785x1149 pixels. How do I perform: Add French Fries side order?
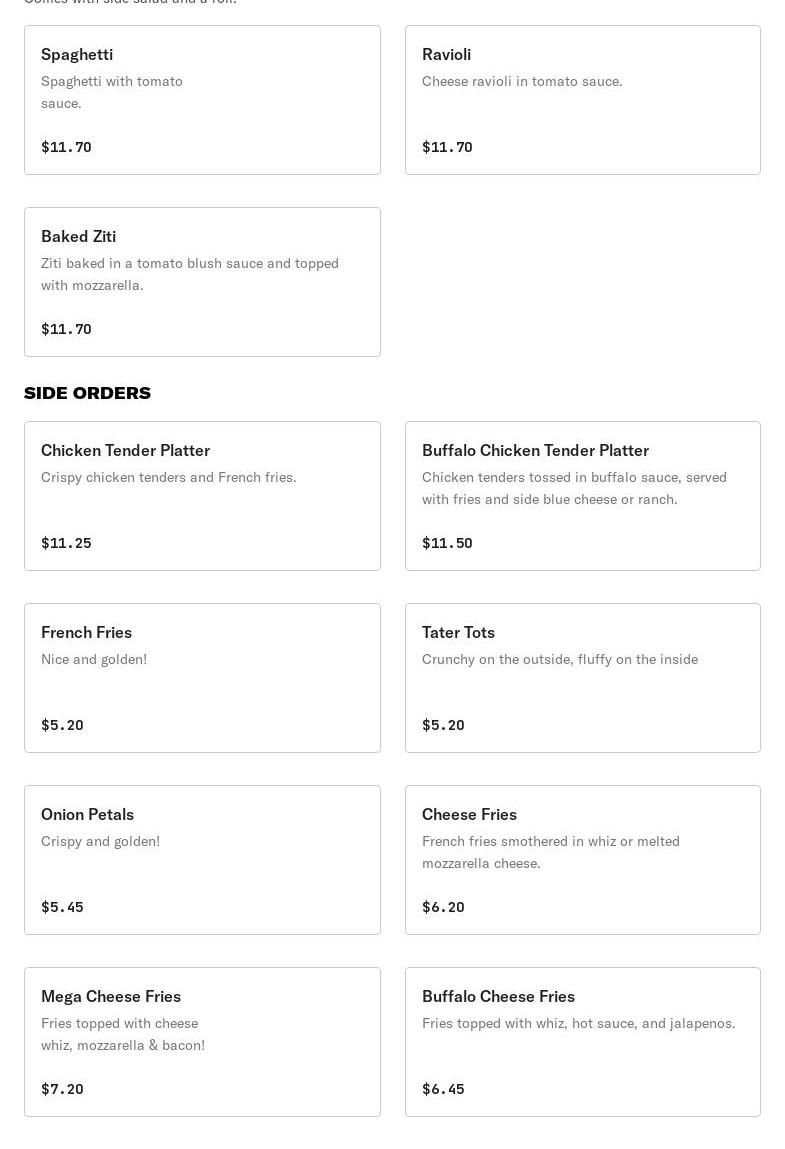pos(202,678)
